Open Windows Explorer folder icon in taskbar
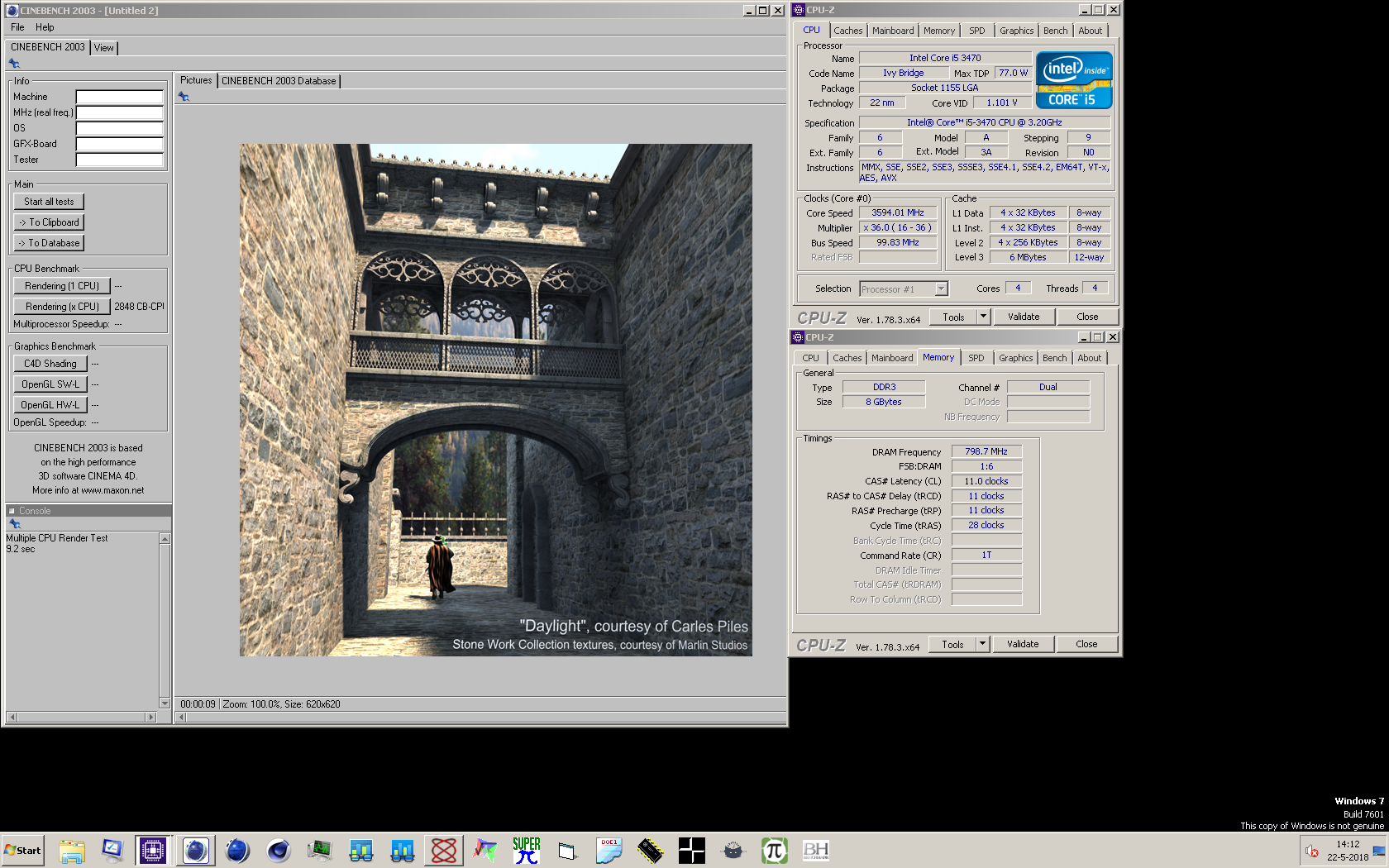Image resolution: width=1389 pixels, height=868 pixels. [72, 850]
